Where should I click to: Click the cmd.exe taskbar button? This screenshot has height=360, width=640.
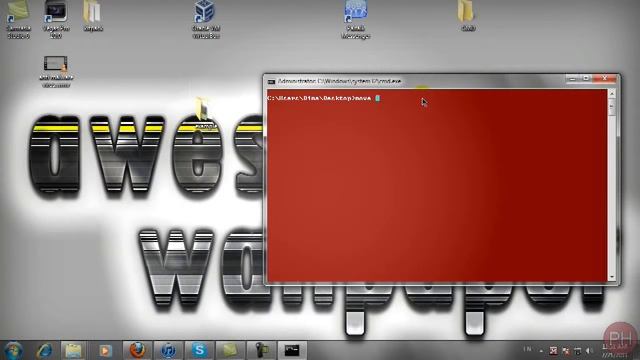(292, 350)
